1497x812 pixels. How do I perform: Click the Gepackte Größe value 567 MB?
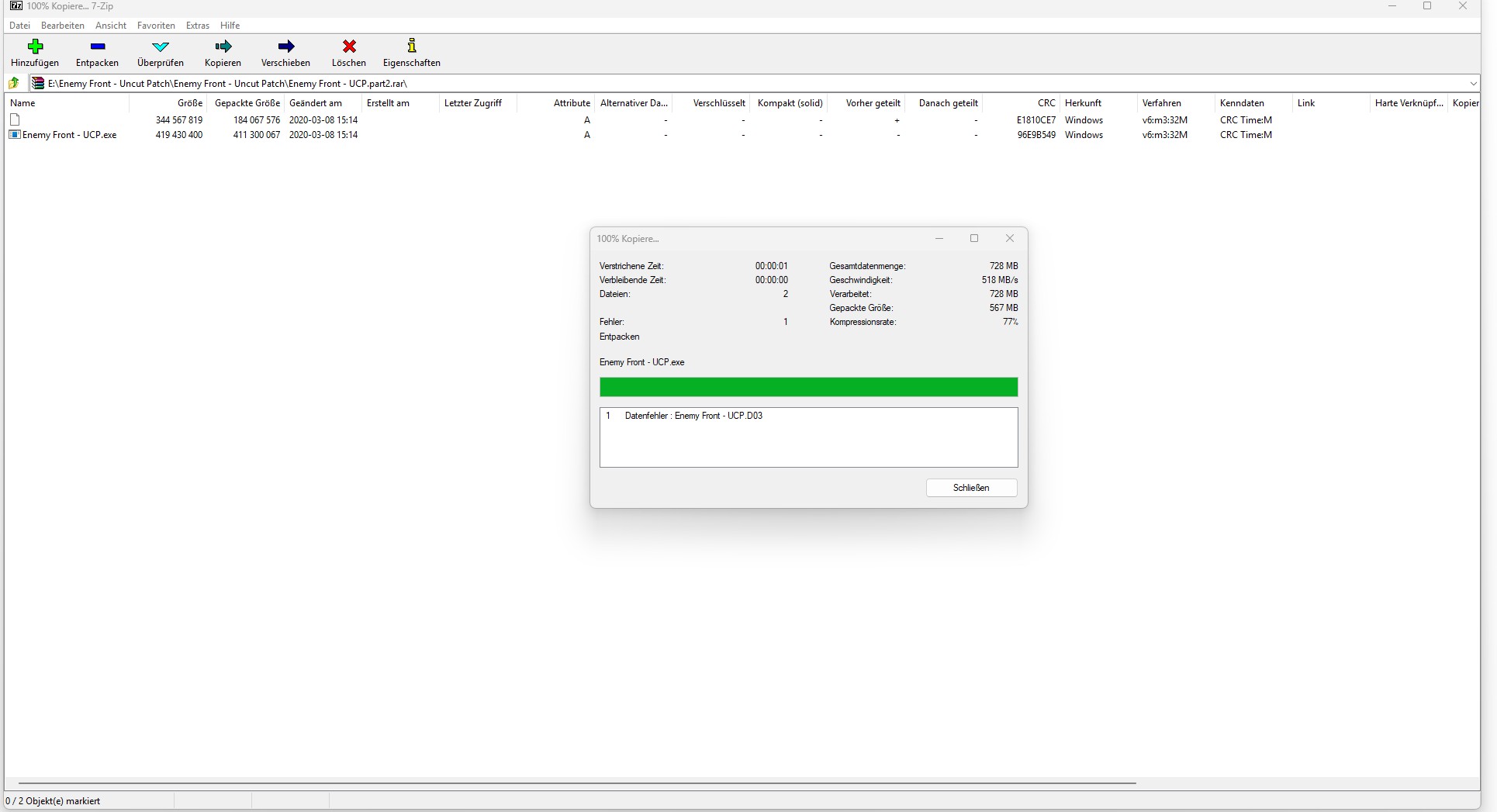coord(1004,308)
